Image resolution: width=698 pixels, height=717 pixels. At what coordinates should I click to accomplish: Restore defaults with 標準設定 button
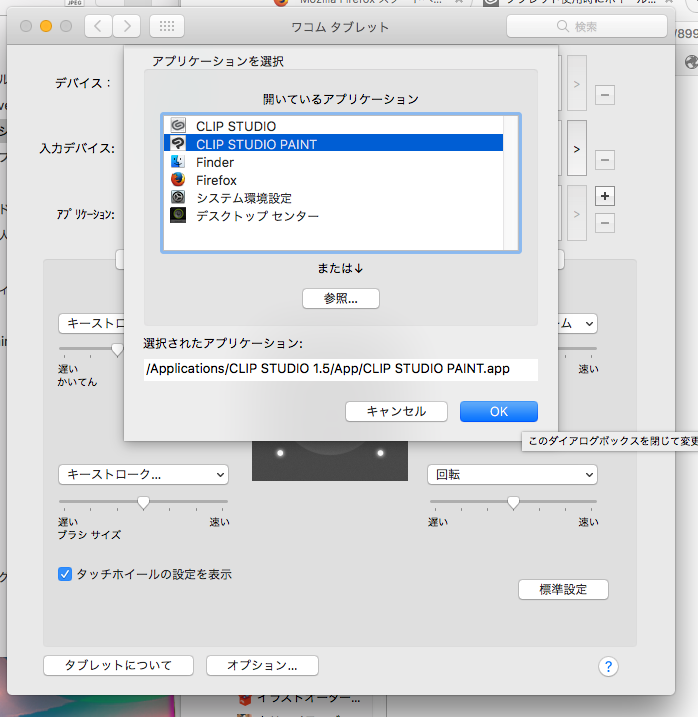click(563, 590)
